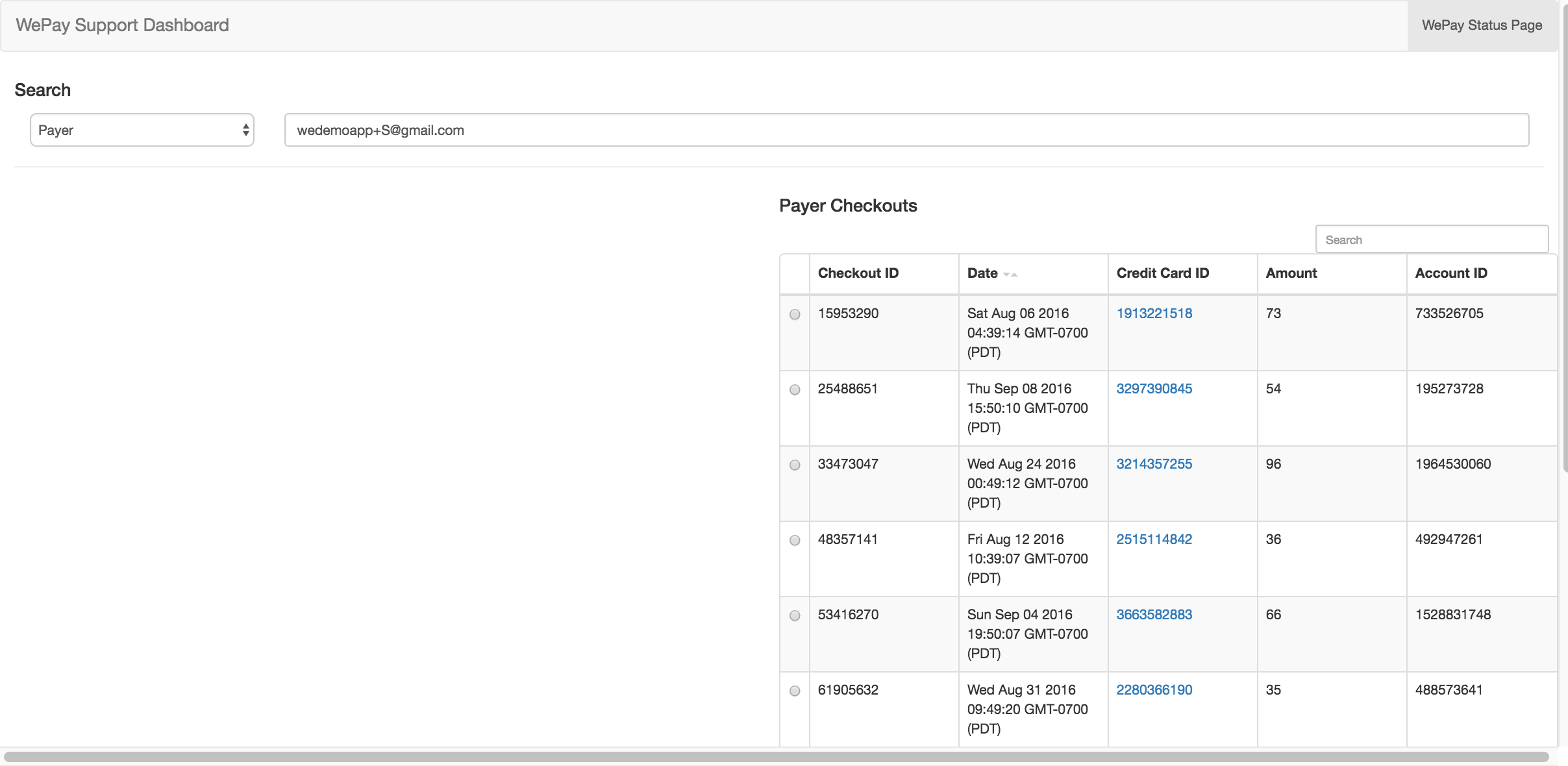Open credit card link 2515114842
The width and height of the screenshot is (1568, 766).
[x=1154, y=539]
